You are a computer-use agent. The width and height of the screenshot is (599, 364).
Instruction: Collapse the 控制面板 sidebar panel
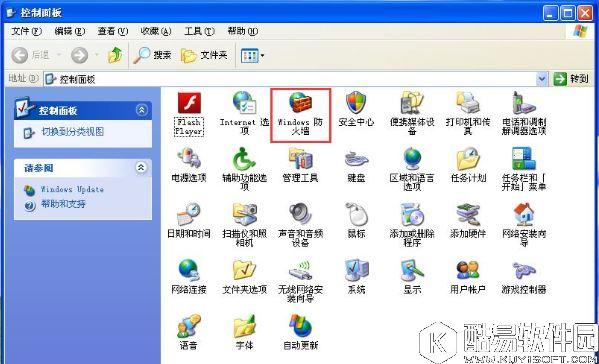point(141,110)
